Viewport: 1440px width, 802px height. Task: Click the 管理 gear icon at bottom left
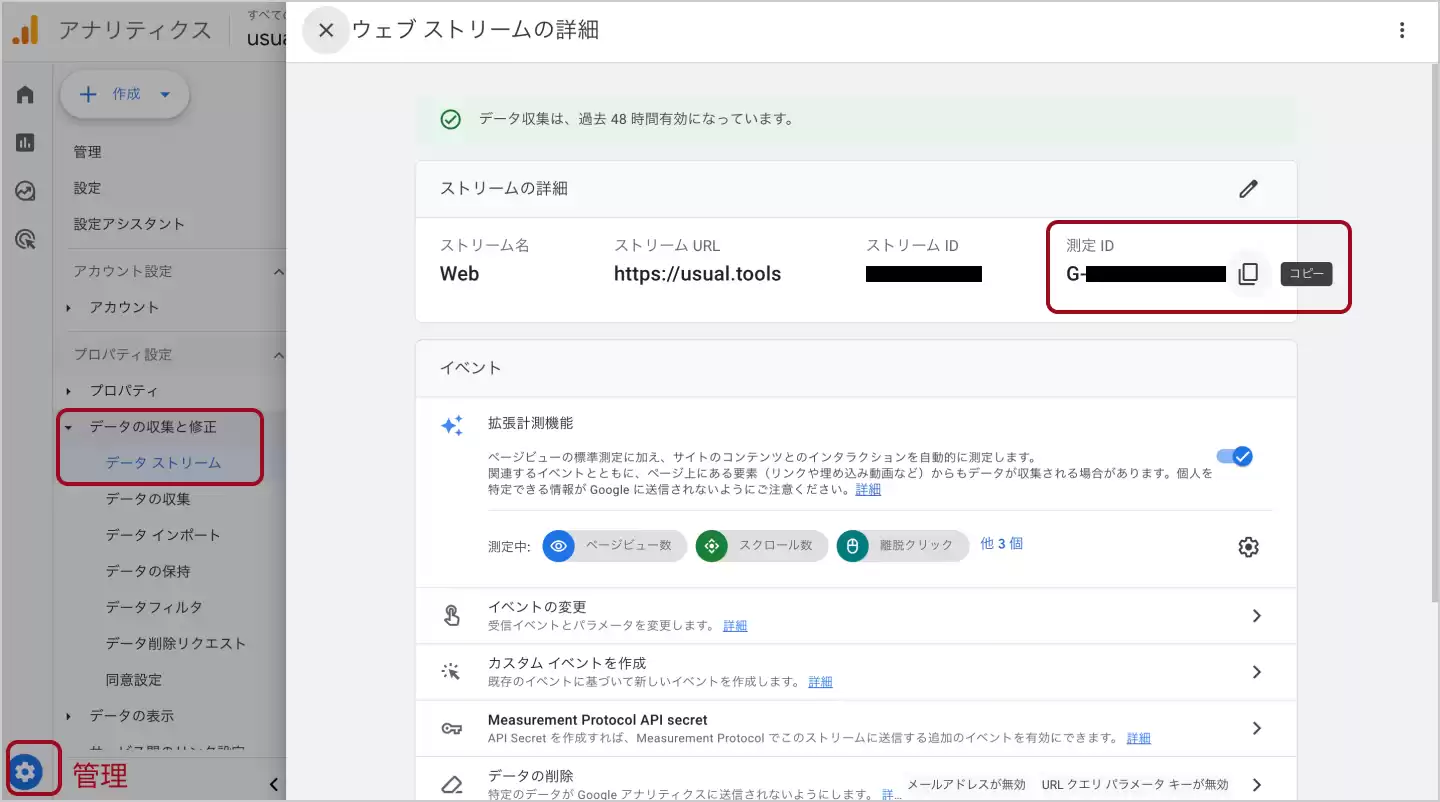click(x=26, y=771)
